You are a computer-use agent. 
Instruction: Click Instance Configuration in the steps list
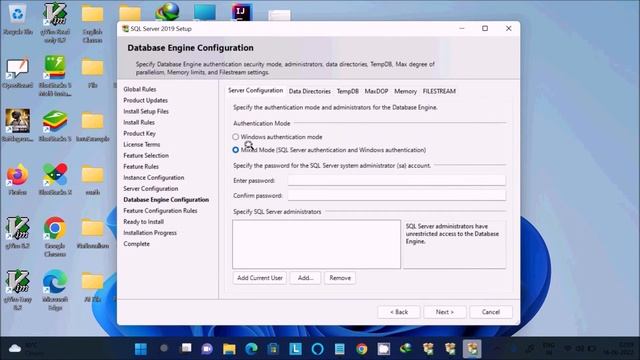(153, 177)
